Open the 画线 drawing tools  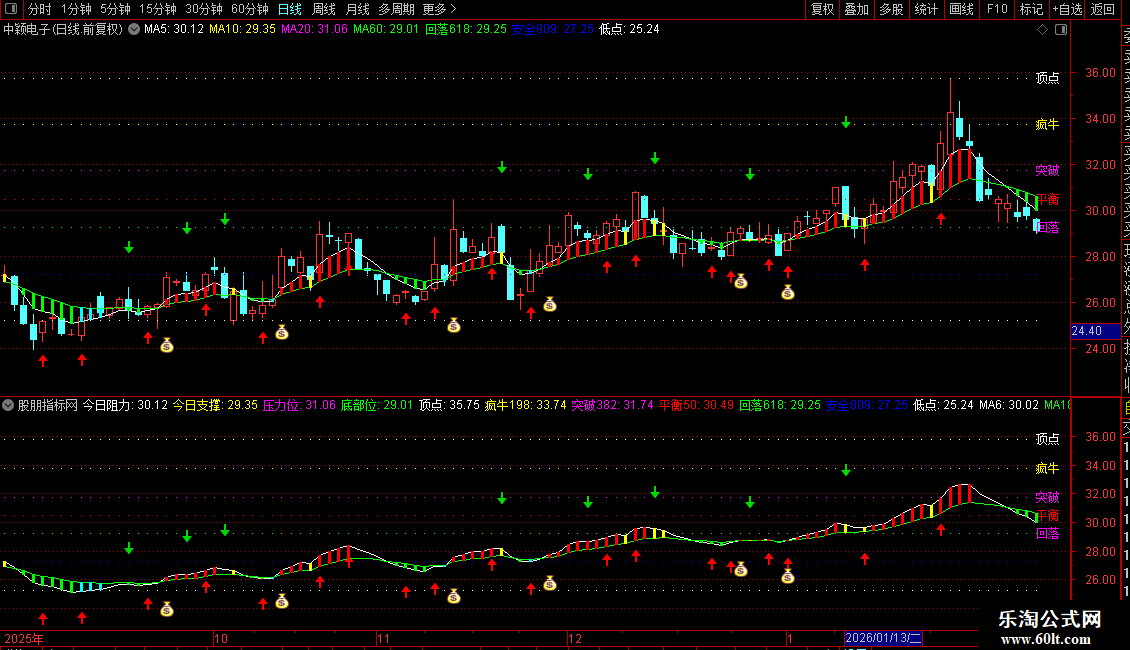(961, 9)
